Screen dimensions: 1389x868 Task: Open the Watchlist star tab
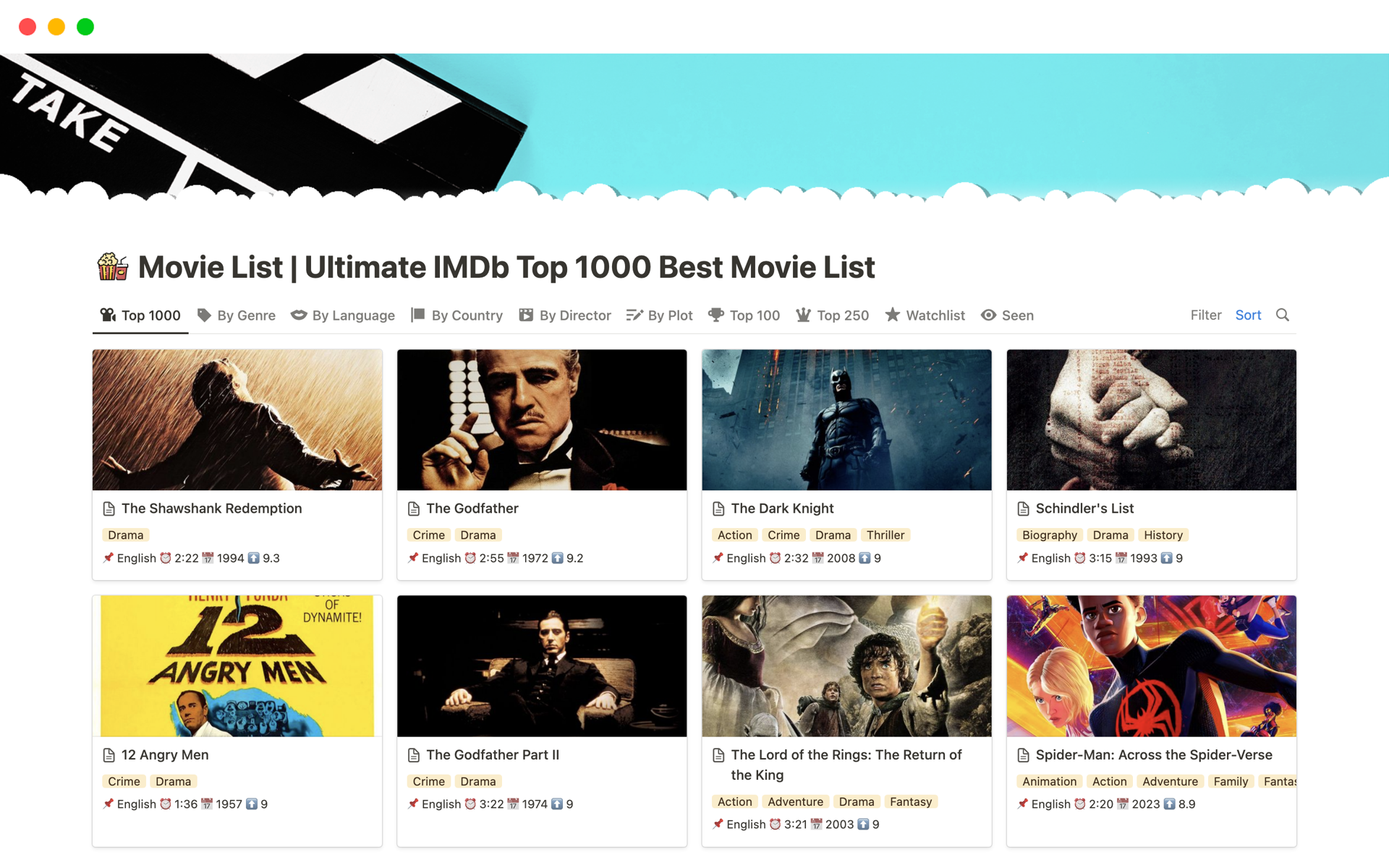tap(925, 315)
